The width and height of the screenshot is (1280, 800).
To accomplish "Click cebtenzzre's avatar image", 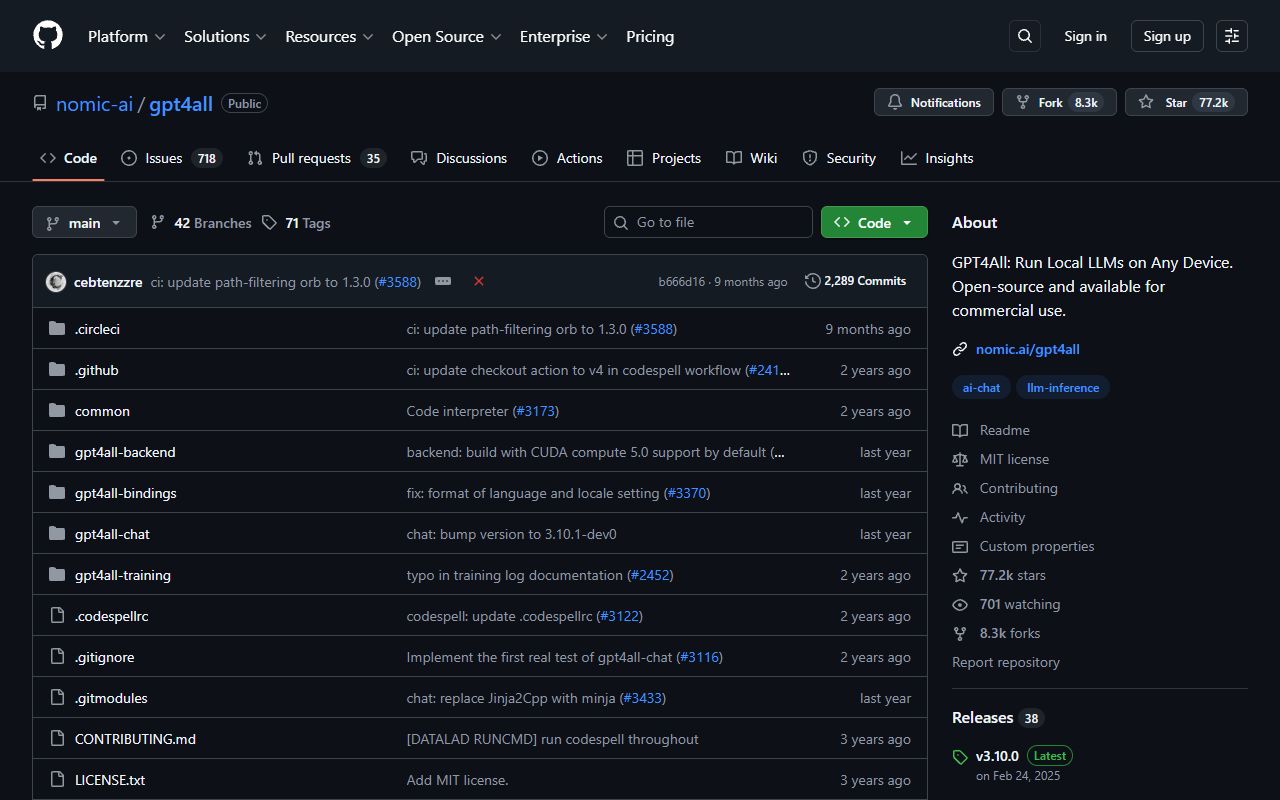I will (56, 282).
